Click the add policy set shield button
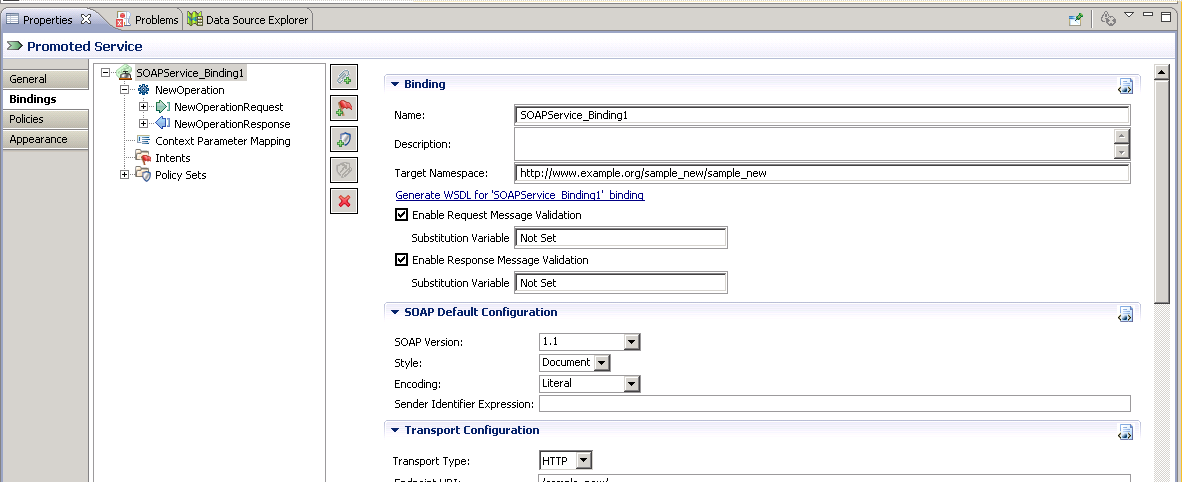The image size is (1182, 482). point(344,139)
